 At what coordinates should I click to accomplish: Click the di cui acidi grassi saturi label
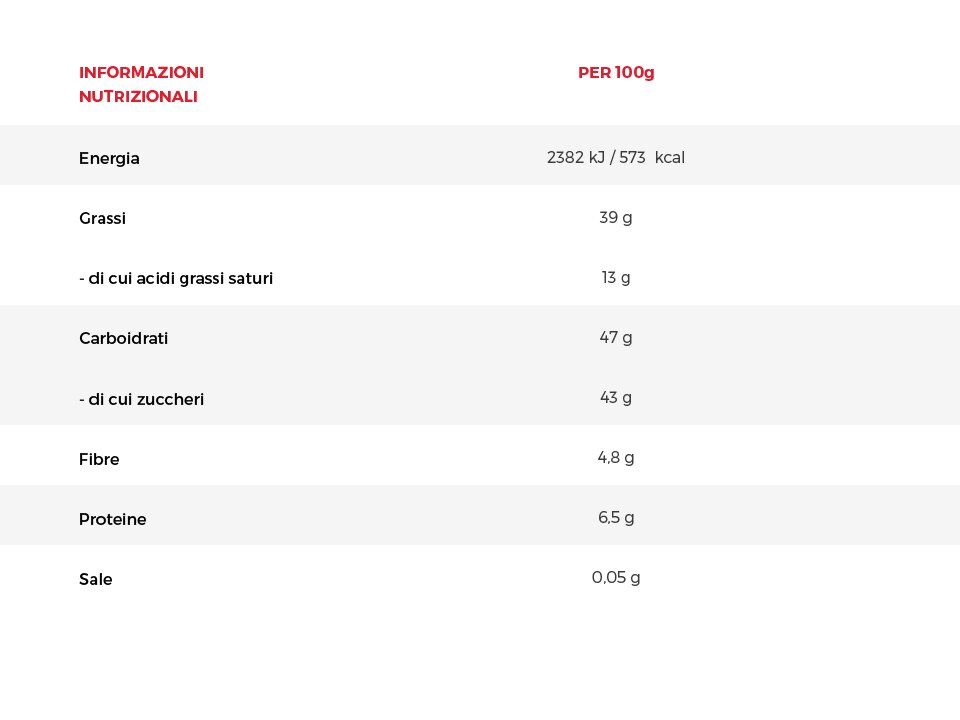(x=176, y=279)
